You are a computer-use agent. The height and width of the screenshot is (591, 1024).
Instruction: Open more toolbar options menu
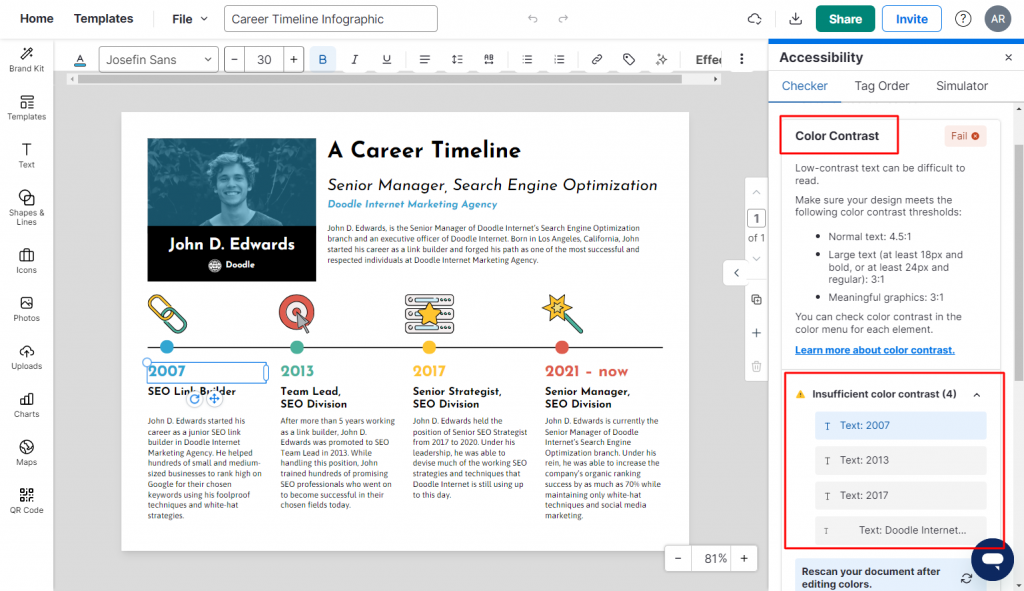(x=741, y=59)
